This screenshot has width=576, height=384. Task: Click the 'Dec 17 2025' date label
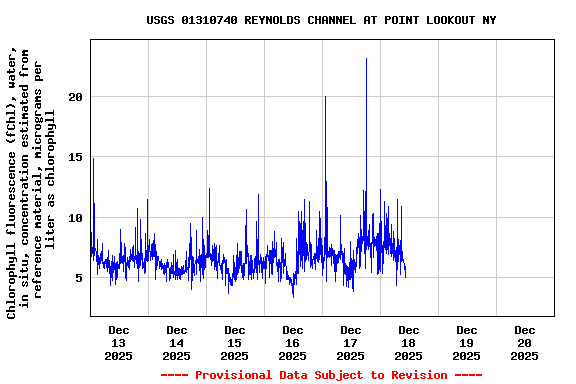350,343
